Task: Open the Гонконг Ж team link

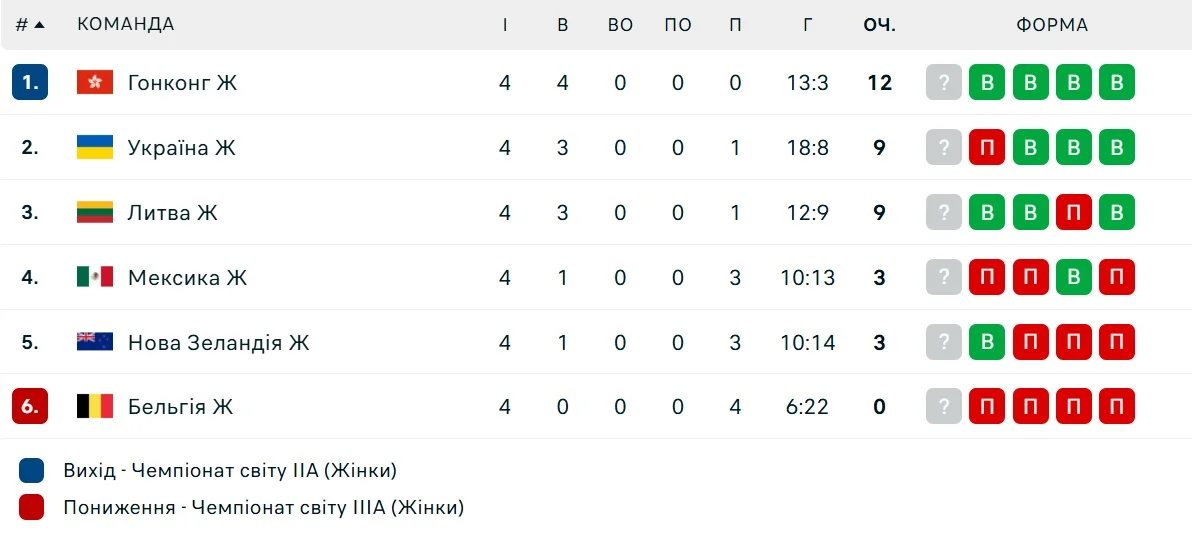Action: point(182,83)
